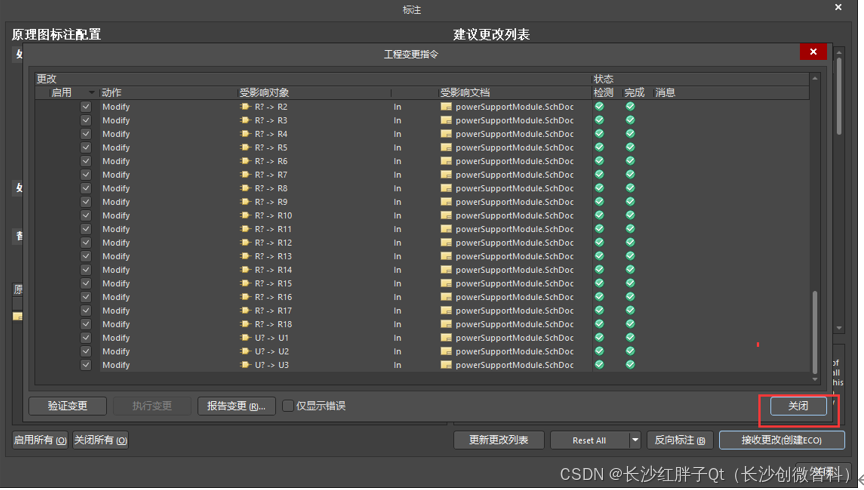Click the green check status icon for U3

(x=600, y=364)
